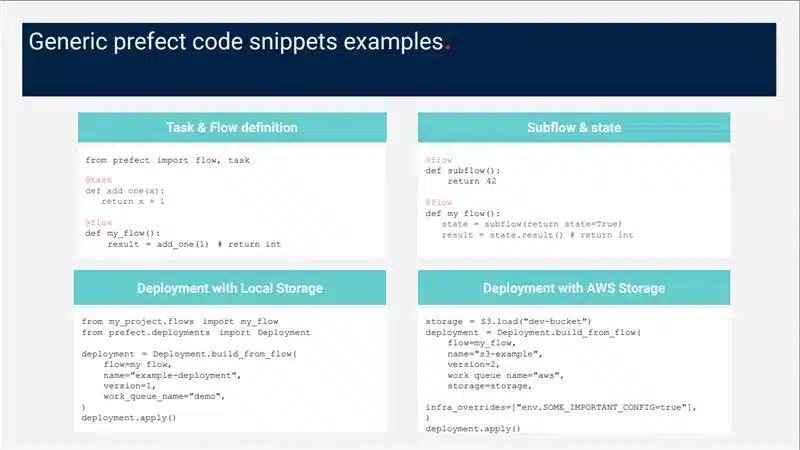Click the 'storage = S3.load("dev-bucket")' line

[x=509, y=321]
